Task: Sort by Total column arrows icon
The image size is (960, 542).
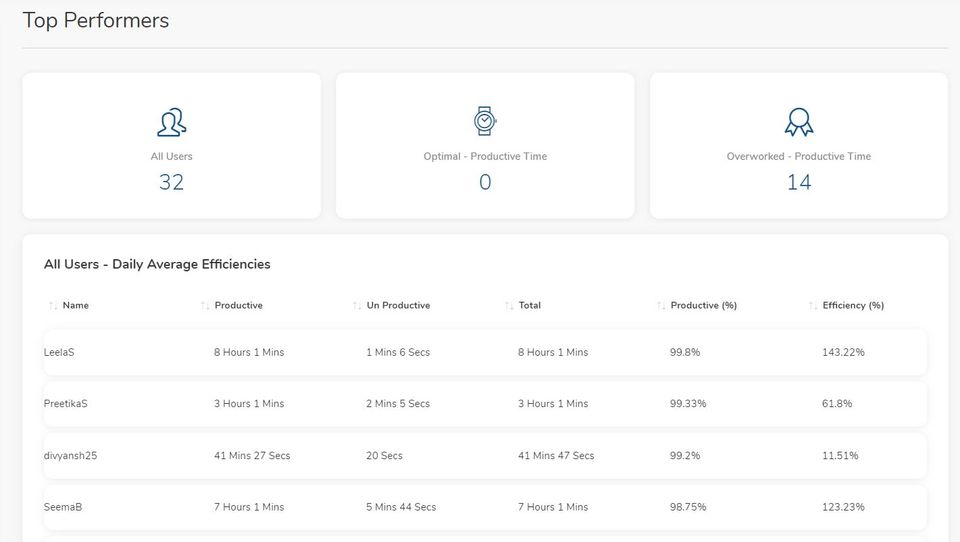Action: coord(509,305)
